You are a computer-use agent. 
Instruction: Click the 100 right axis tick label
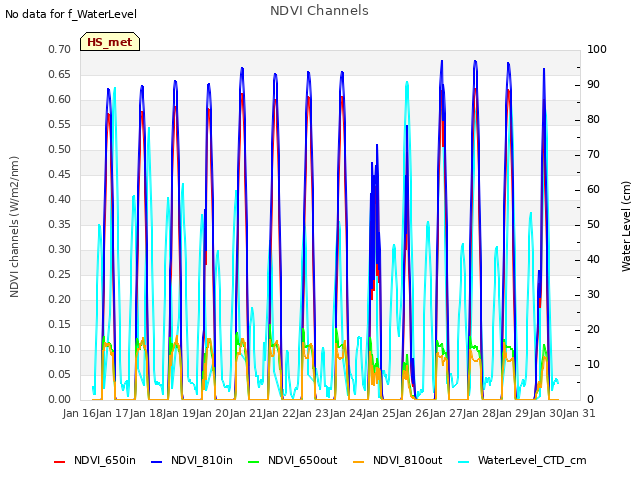[x=597, y=49]
